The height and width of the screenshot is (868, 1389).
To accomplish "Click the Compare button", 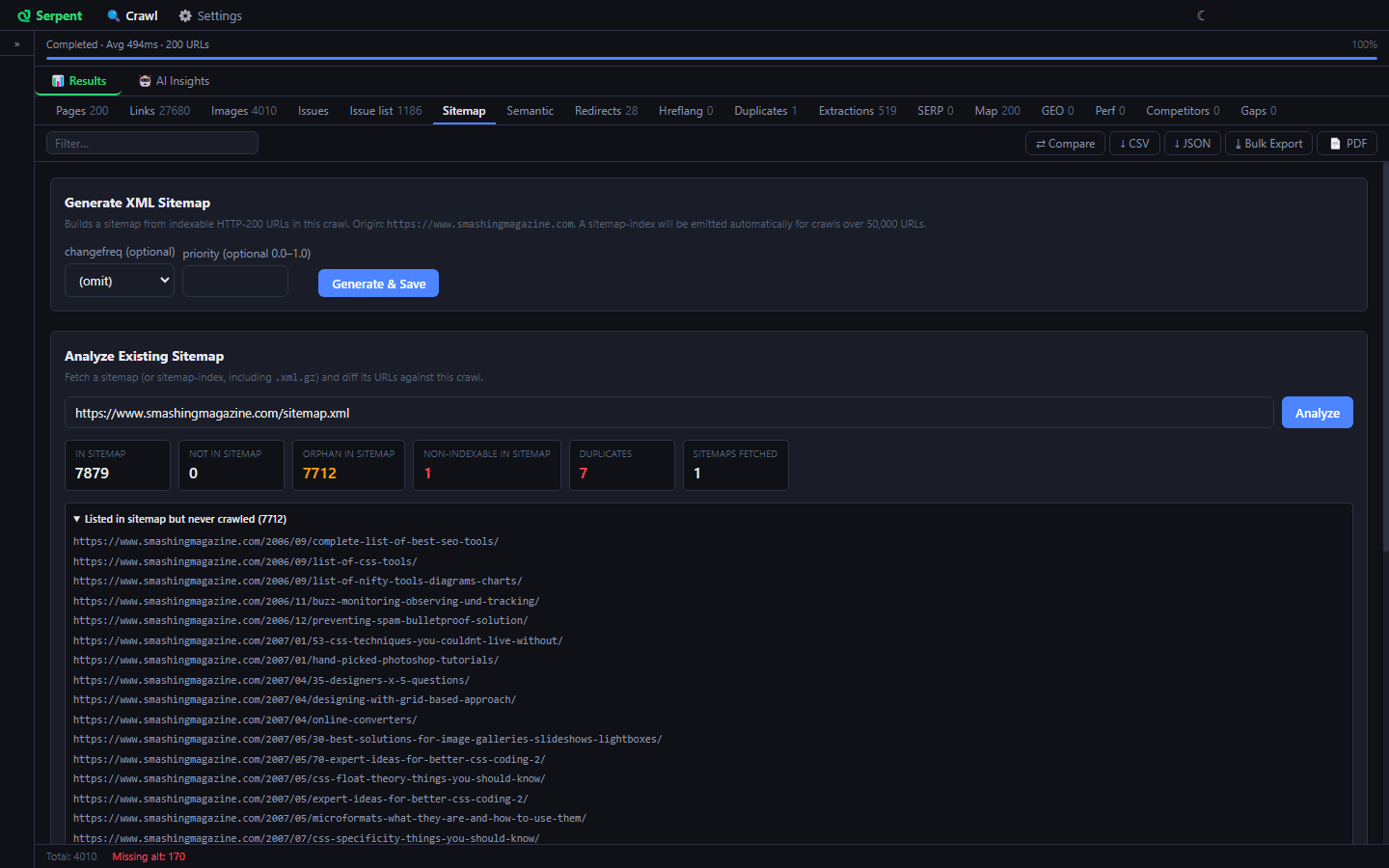I will pos(1065,143).
